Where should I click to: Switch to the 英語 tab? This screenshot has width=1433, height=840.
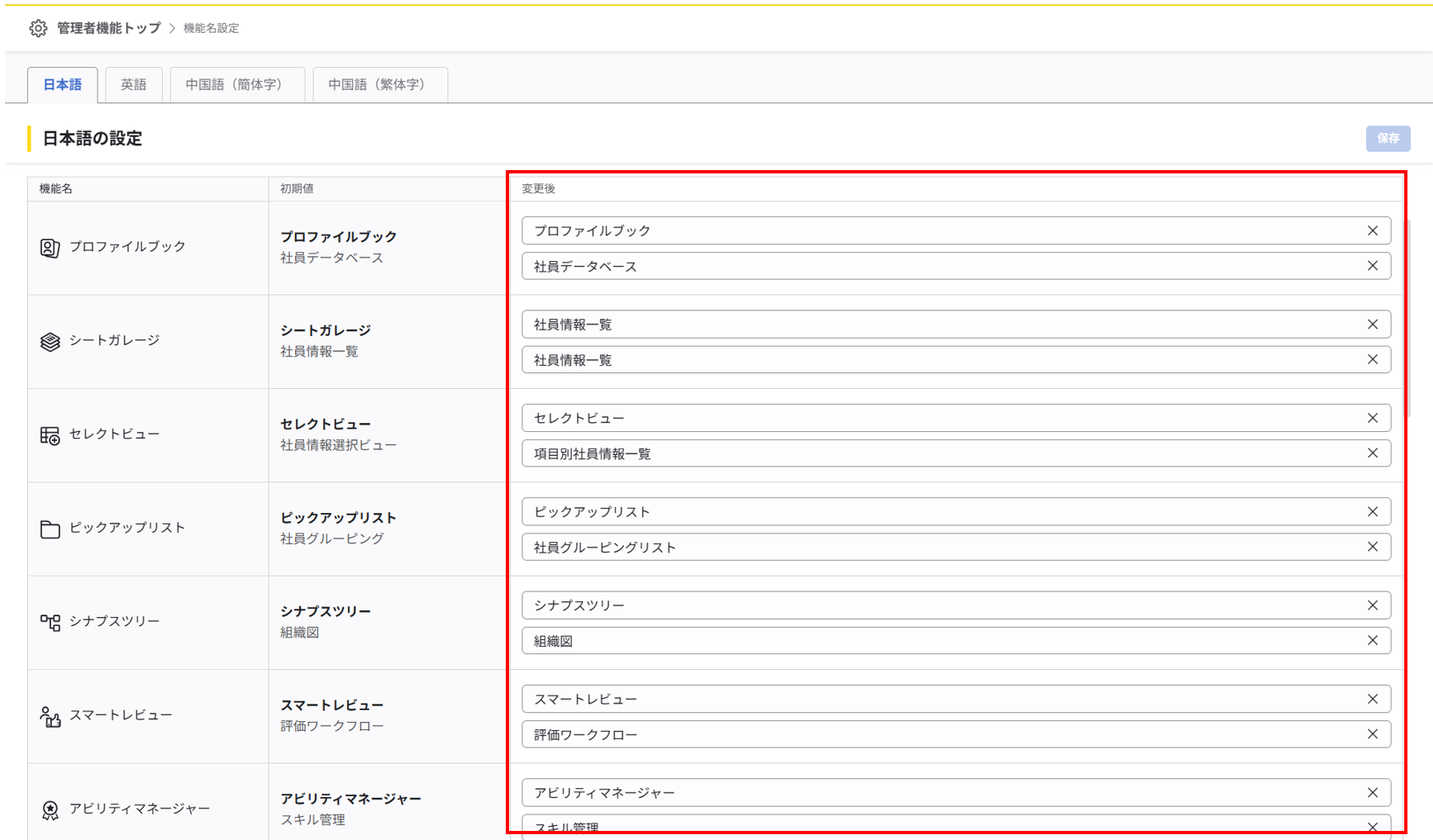pos(133,85)
